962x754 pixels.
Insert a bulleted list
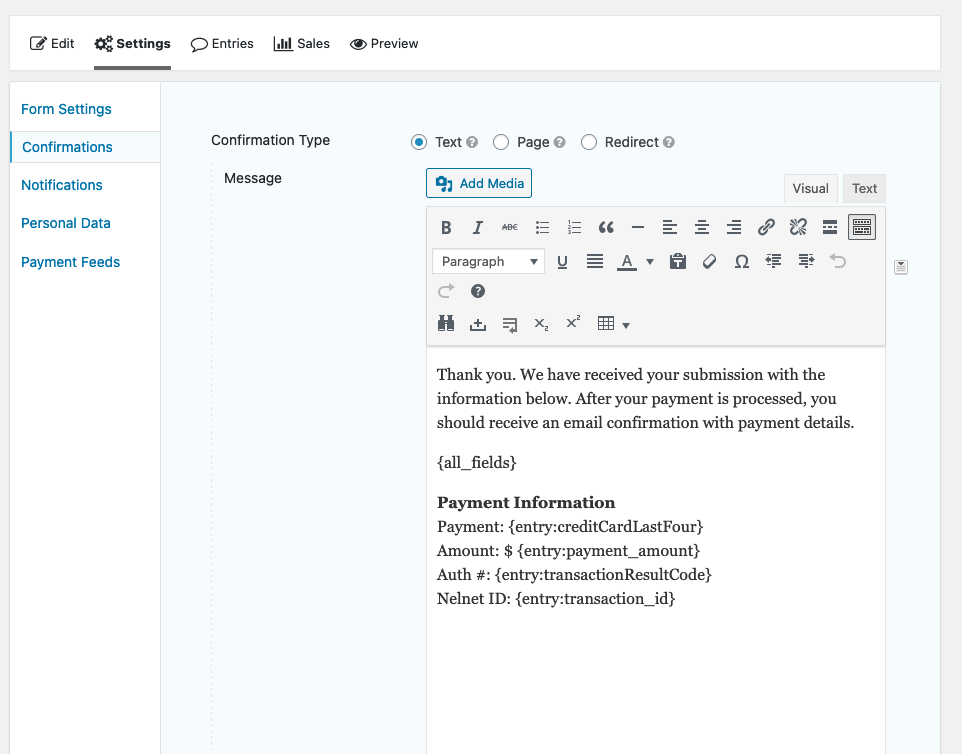click(x=542, y=228)
